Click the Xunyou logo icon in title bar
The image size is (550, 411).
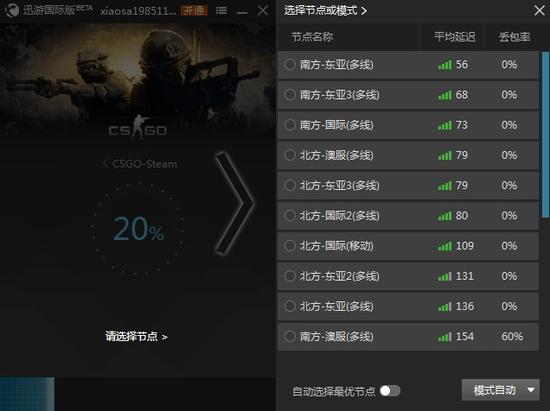13,10
